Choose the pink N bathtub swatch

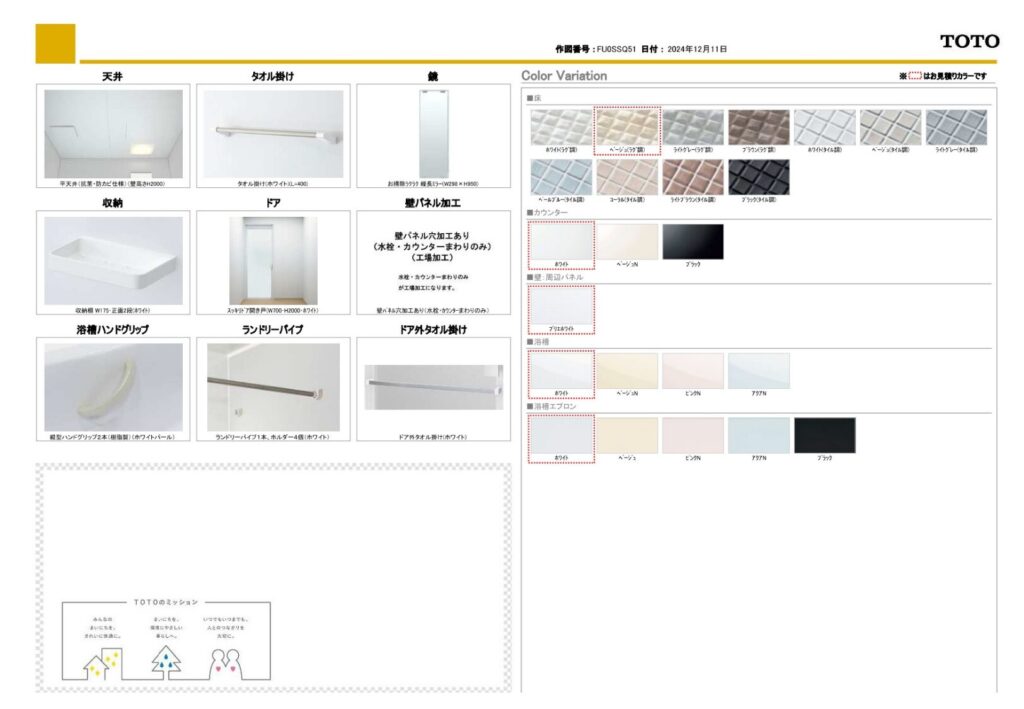[692, 370]
